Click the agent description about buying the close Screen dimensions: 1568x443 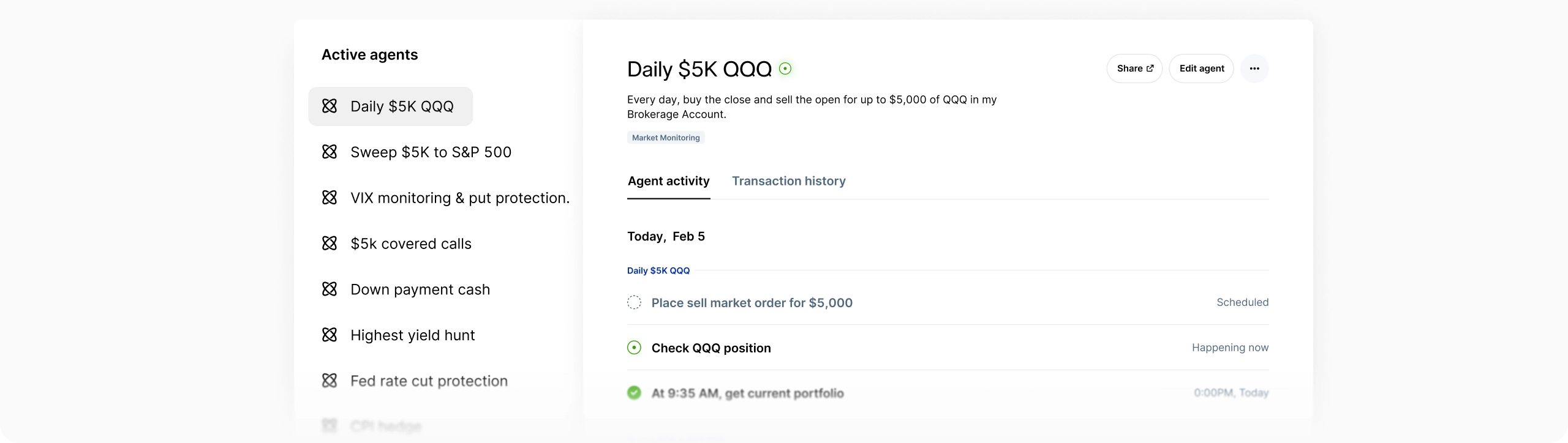point(812,107)
